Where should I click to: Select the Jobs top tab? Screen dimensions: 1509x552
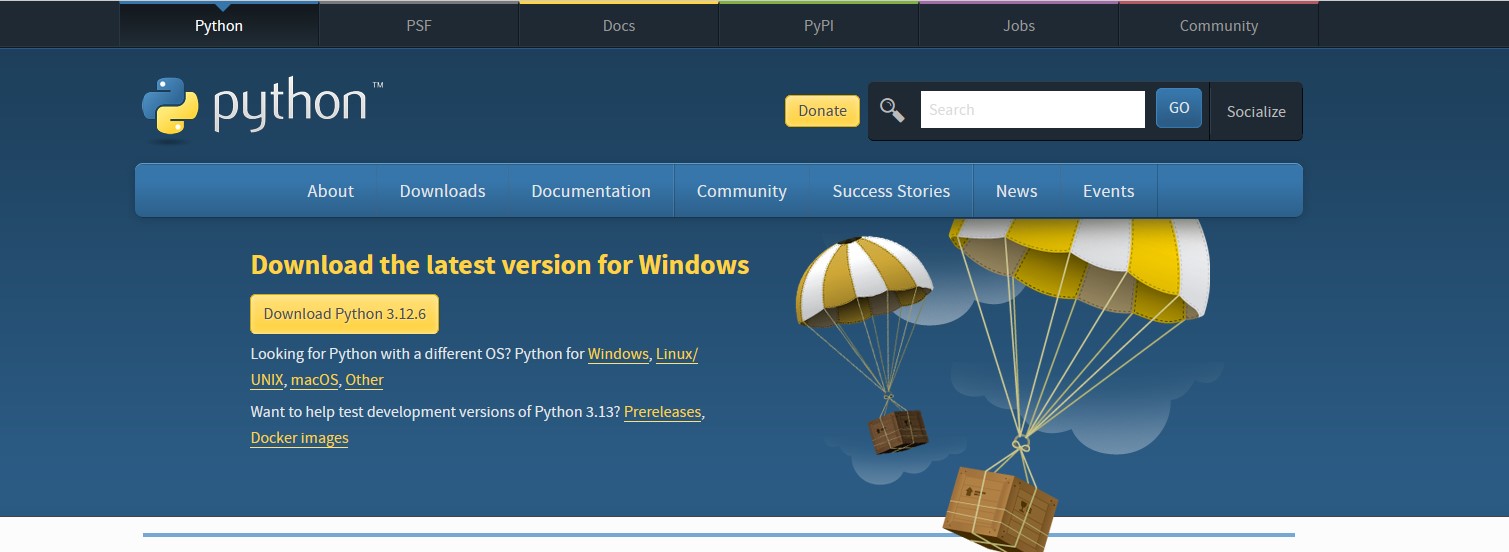(1019, 26)
